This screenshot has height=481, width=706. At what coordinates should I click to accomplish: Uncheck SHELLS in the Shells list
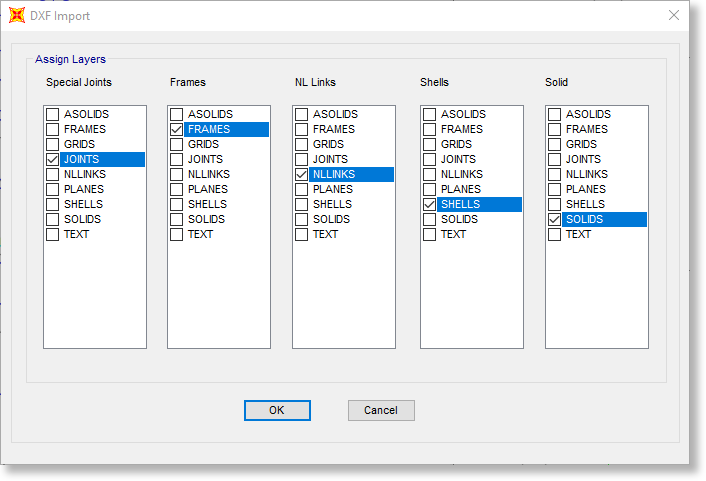pos(430,205)
